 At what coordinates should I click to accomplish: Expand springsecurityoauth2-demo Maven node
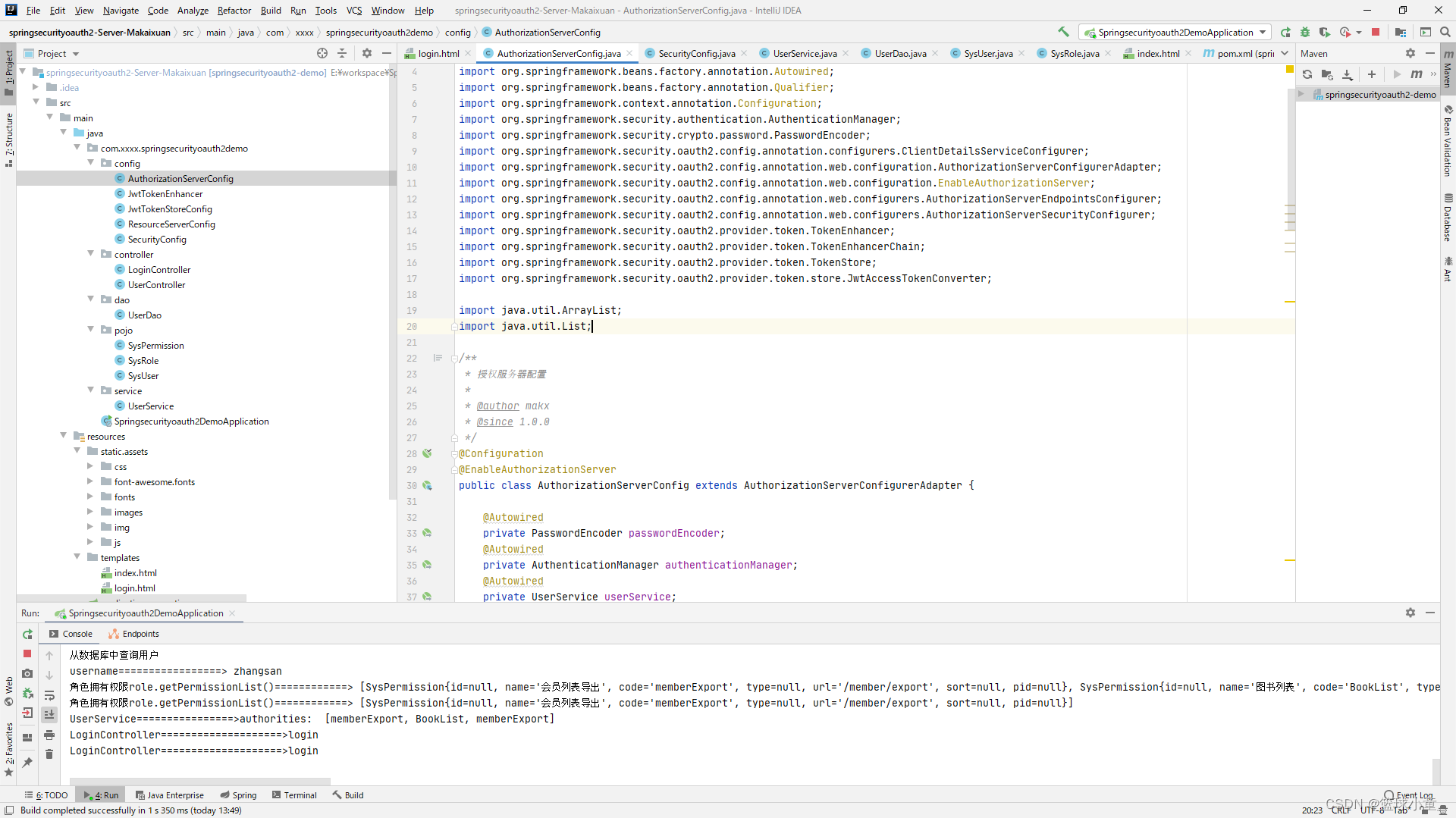pyautogui.click(x=1301, y=94)
